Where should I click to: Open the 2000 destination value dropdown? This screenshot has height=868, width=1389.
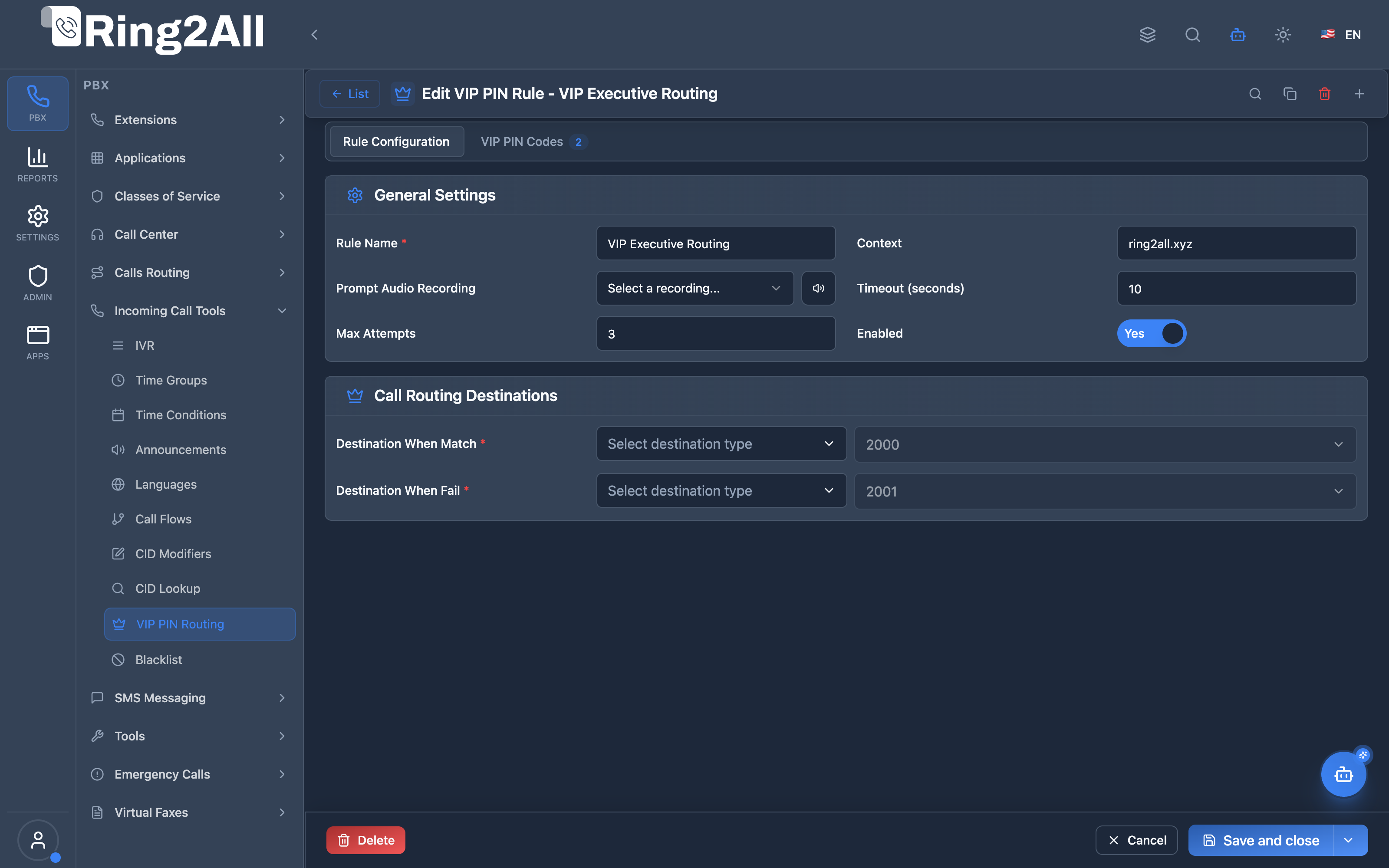[x=1106, y=444]
